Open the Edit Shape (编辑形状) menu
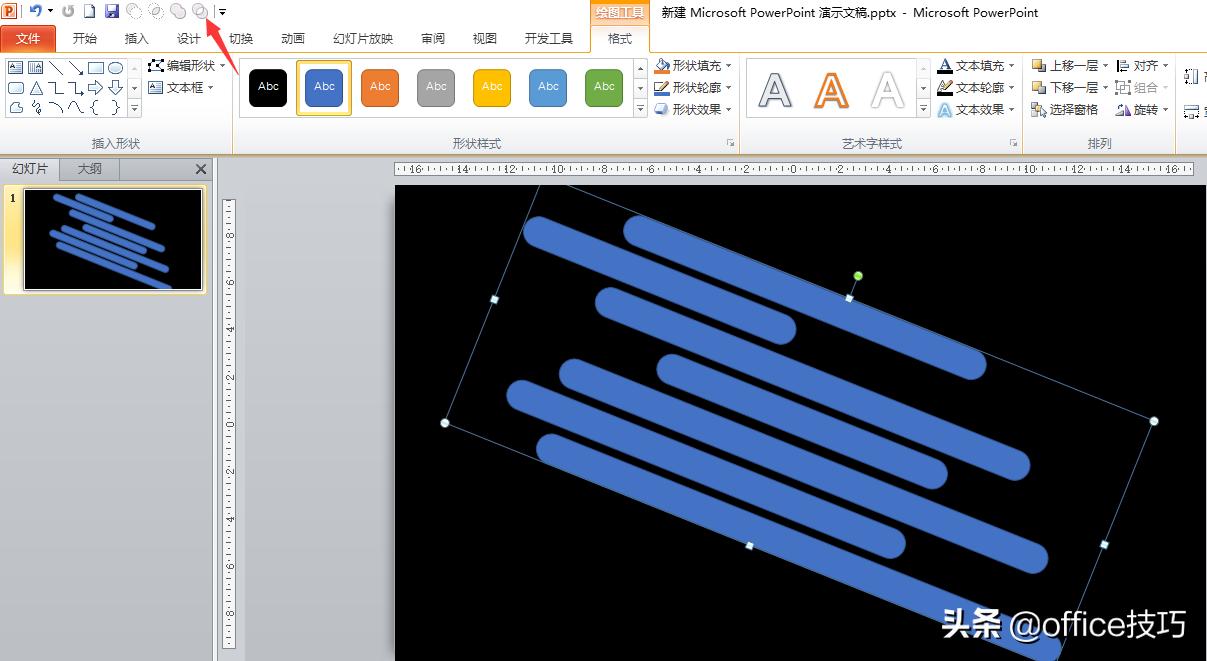1207x661 pixels. 182,65
